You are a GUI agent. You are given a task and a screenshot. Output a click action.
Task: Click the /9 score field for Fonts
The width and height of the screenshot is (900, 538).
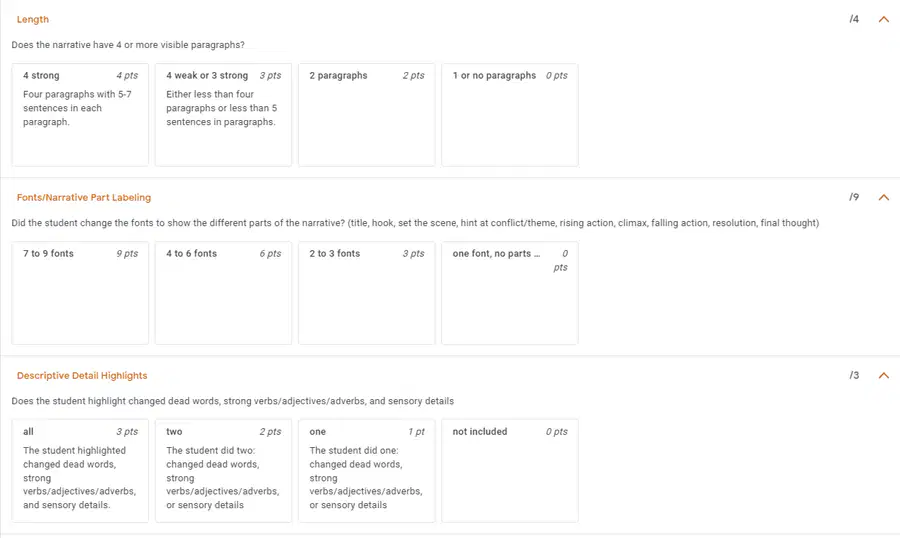[x=854, y=198]
